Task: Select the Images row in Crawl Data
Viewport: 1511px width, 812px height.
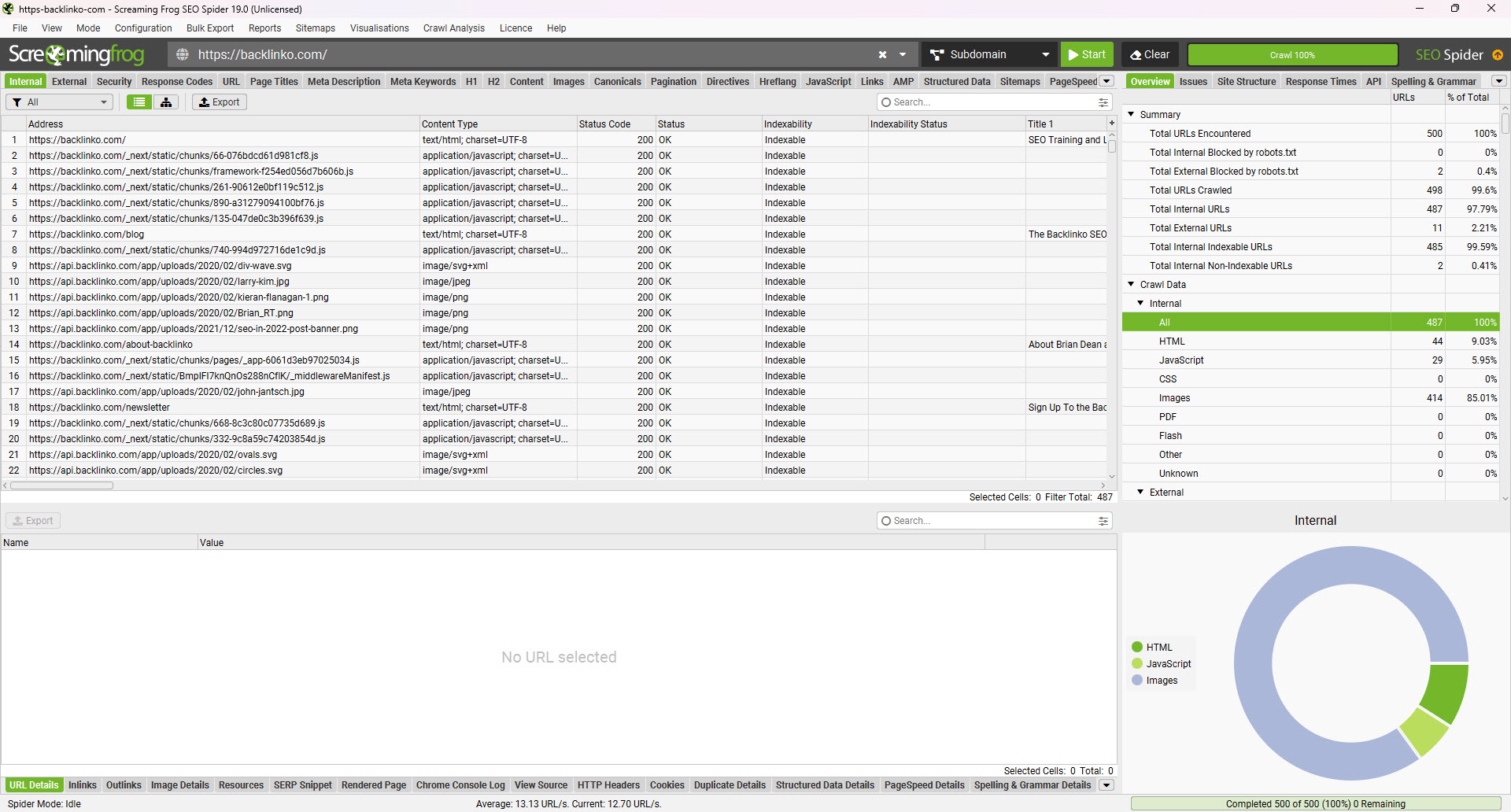Action: pos(1310,397)
